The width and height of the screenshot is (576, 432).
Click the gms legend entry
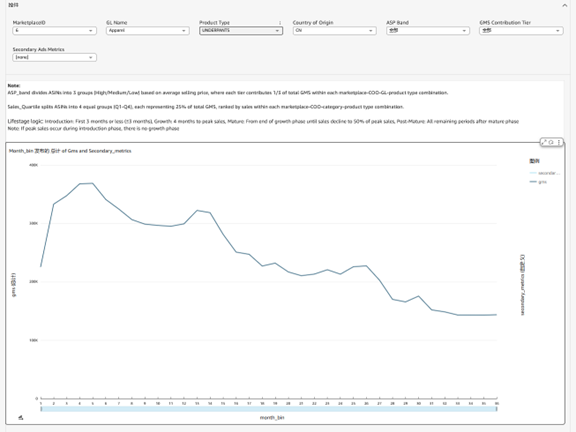click(538, 182)
